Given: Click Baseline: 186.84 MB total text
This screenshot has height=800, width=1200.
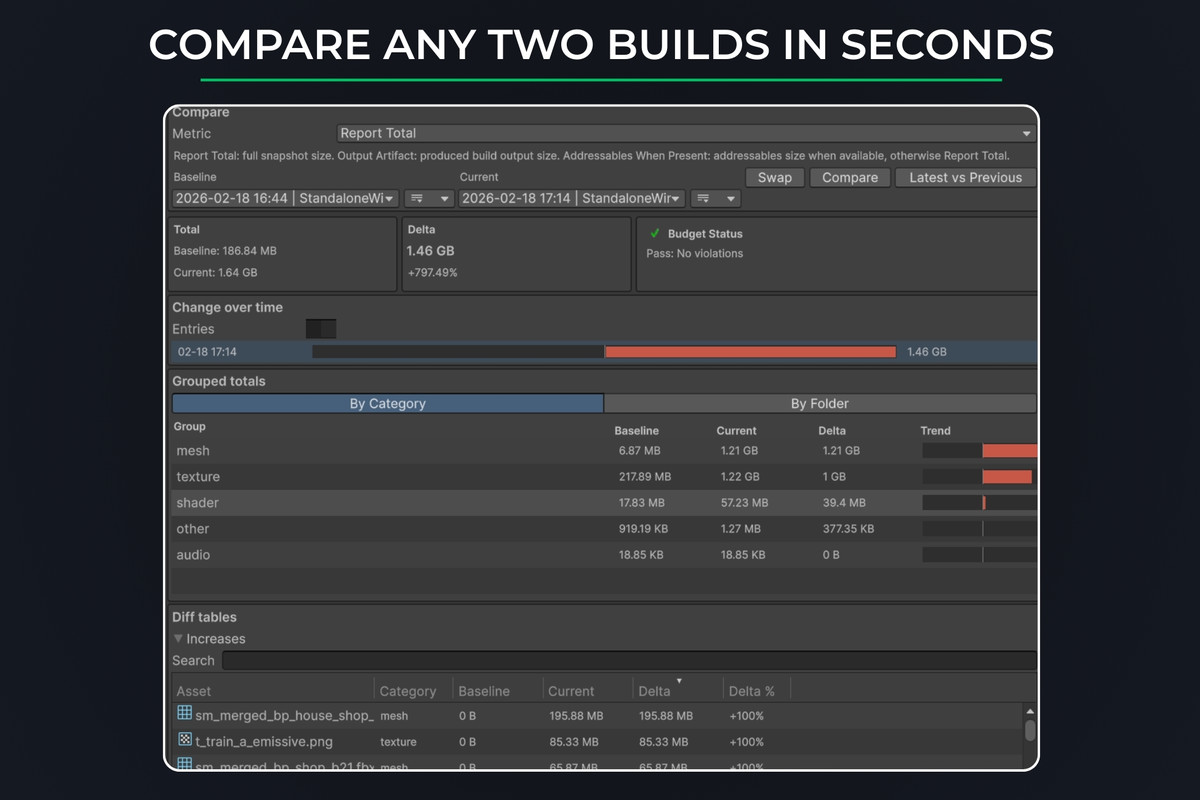Looking at the screenshot, I should (x=224, y=251).
